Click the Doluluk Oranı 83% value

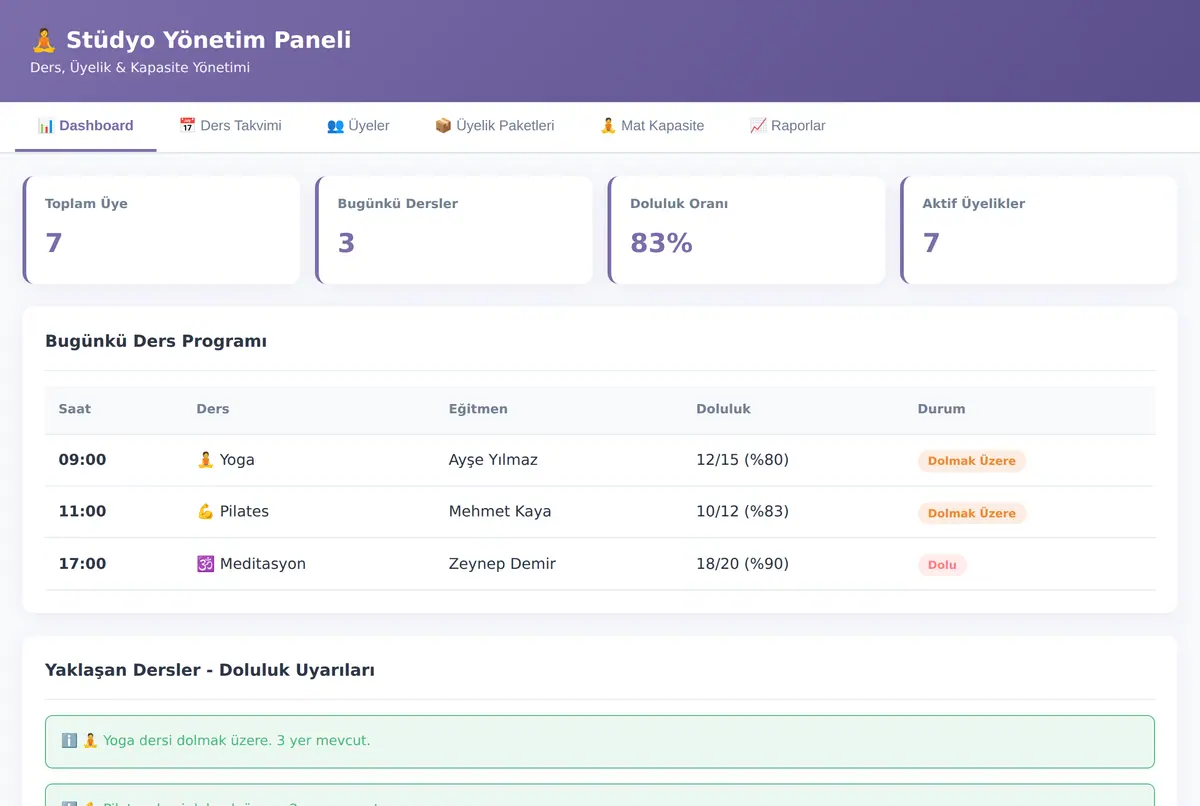coord(661,243)
